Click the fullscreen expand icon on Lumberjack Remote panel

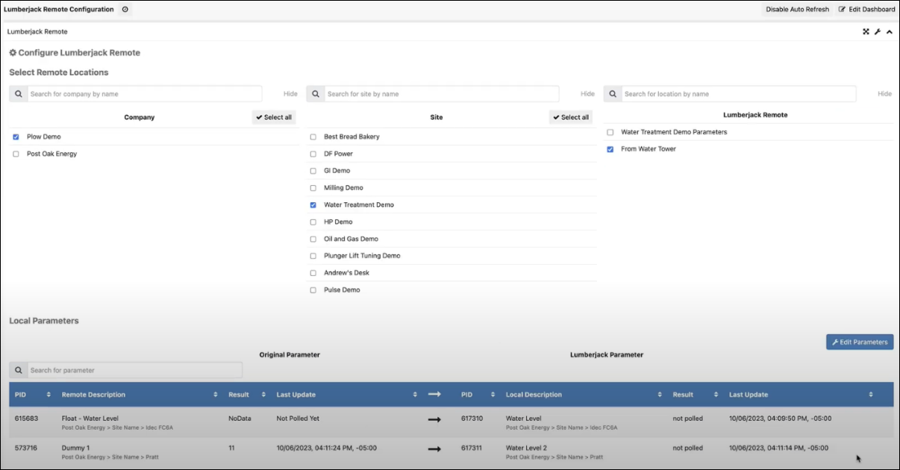866,32
